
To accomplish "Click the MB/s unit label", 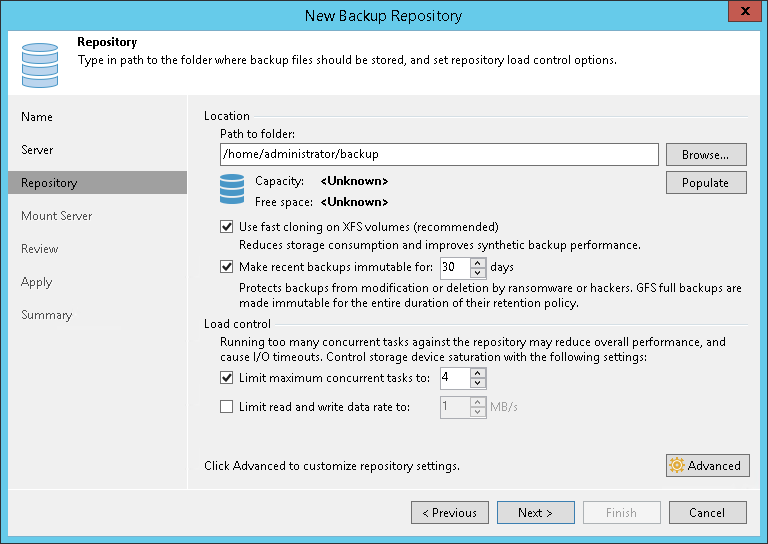I will click(x=504, y=407).
